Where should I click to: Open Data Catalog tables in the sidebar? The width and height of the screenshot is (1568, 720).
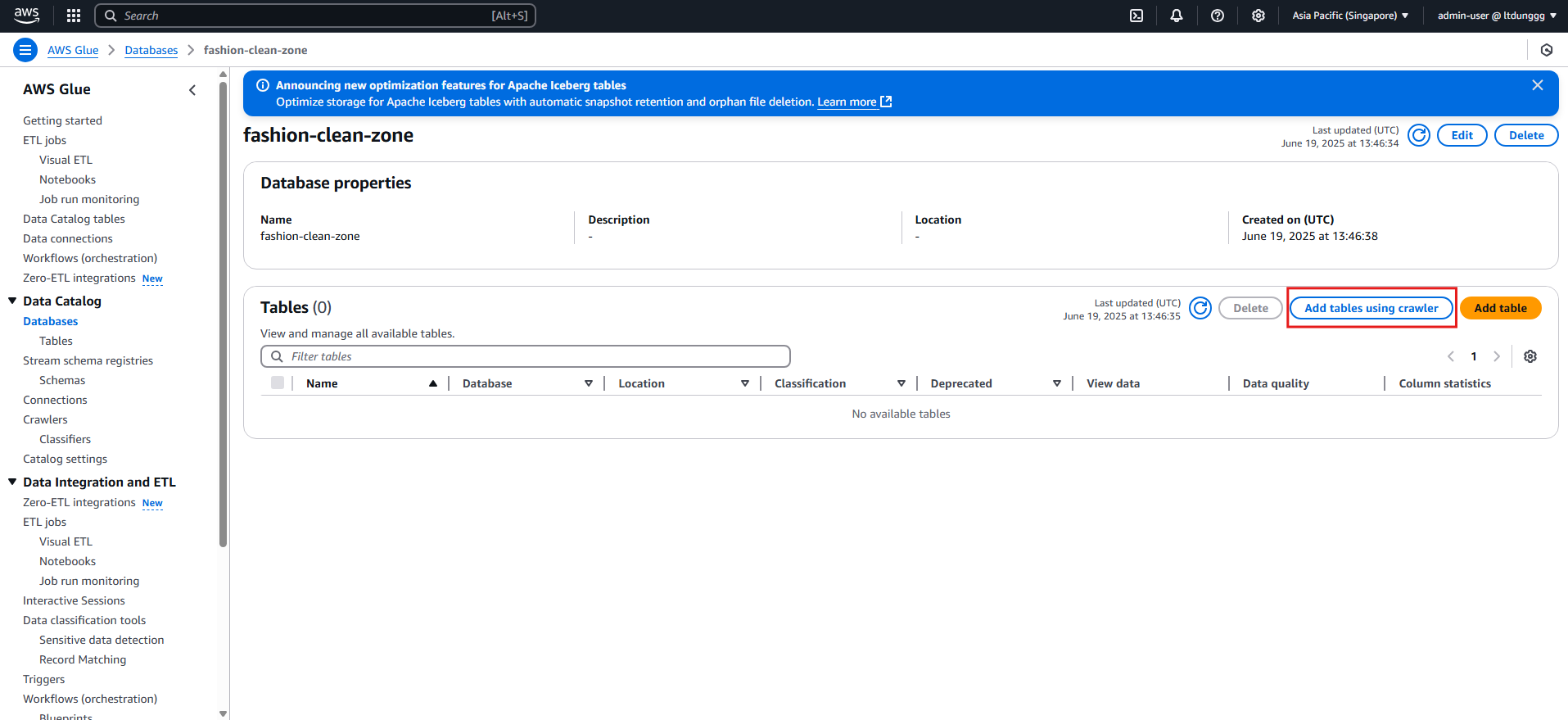(x=75, y=219)
